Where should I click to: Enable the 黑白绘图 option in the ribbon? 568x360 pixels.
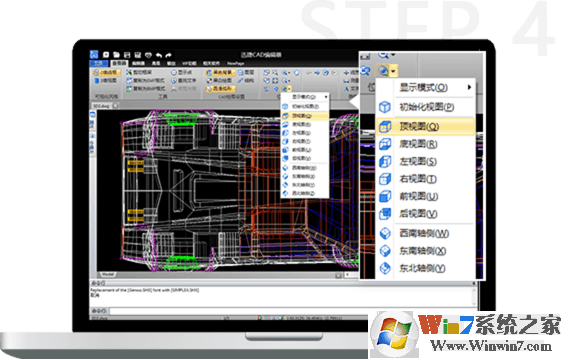pos(220,80)
